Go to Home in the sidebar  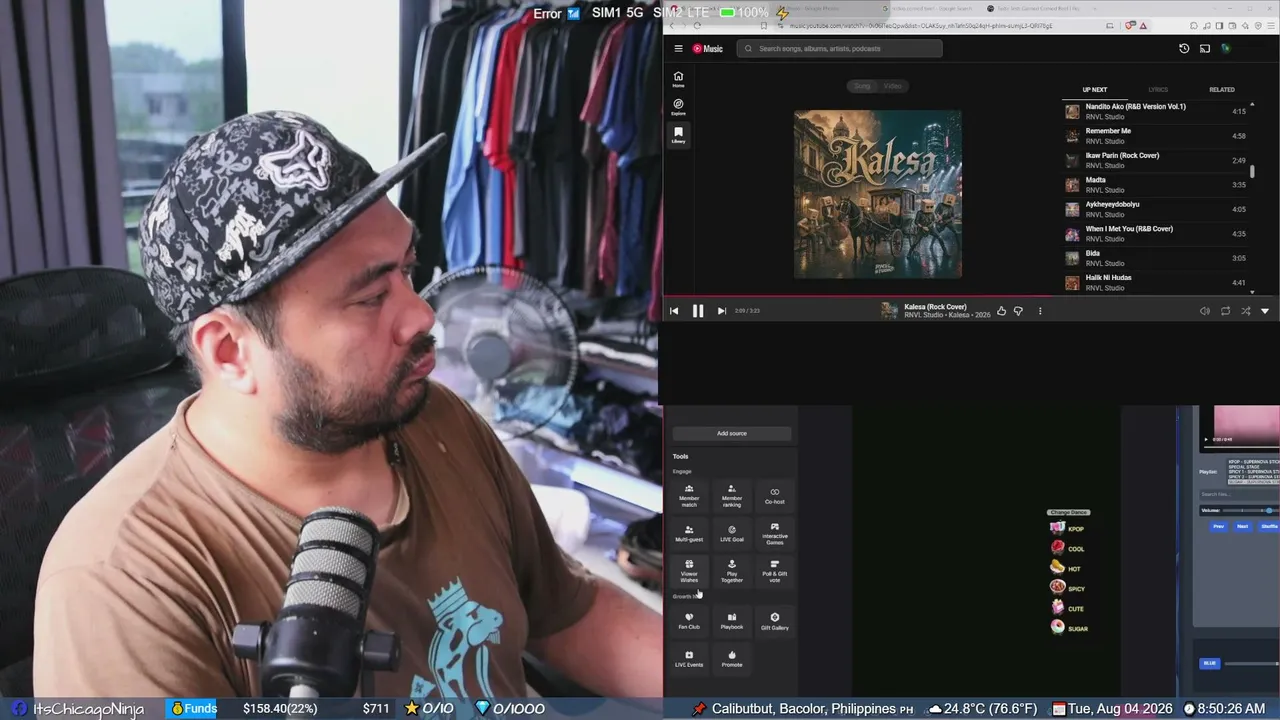678,79
